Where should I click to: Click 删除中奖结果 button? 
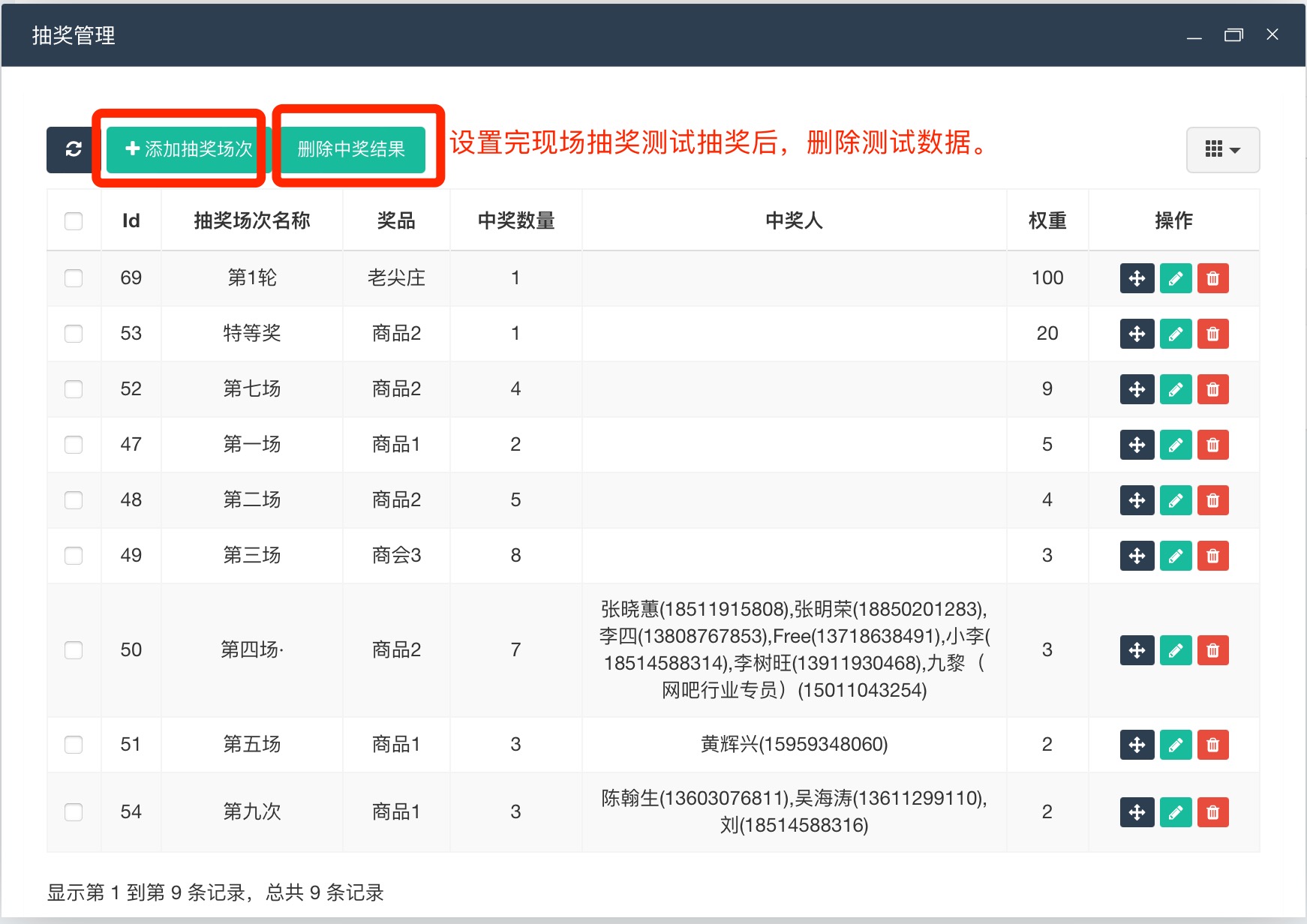tap(351, 149)
